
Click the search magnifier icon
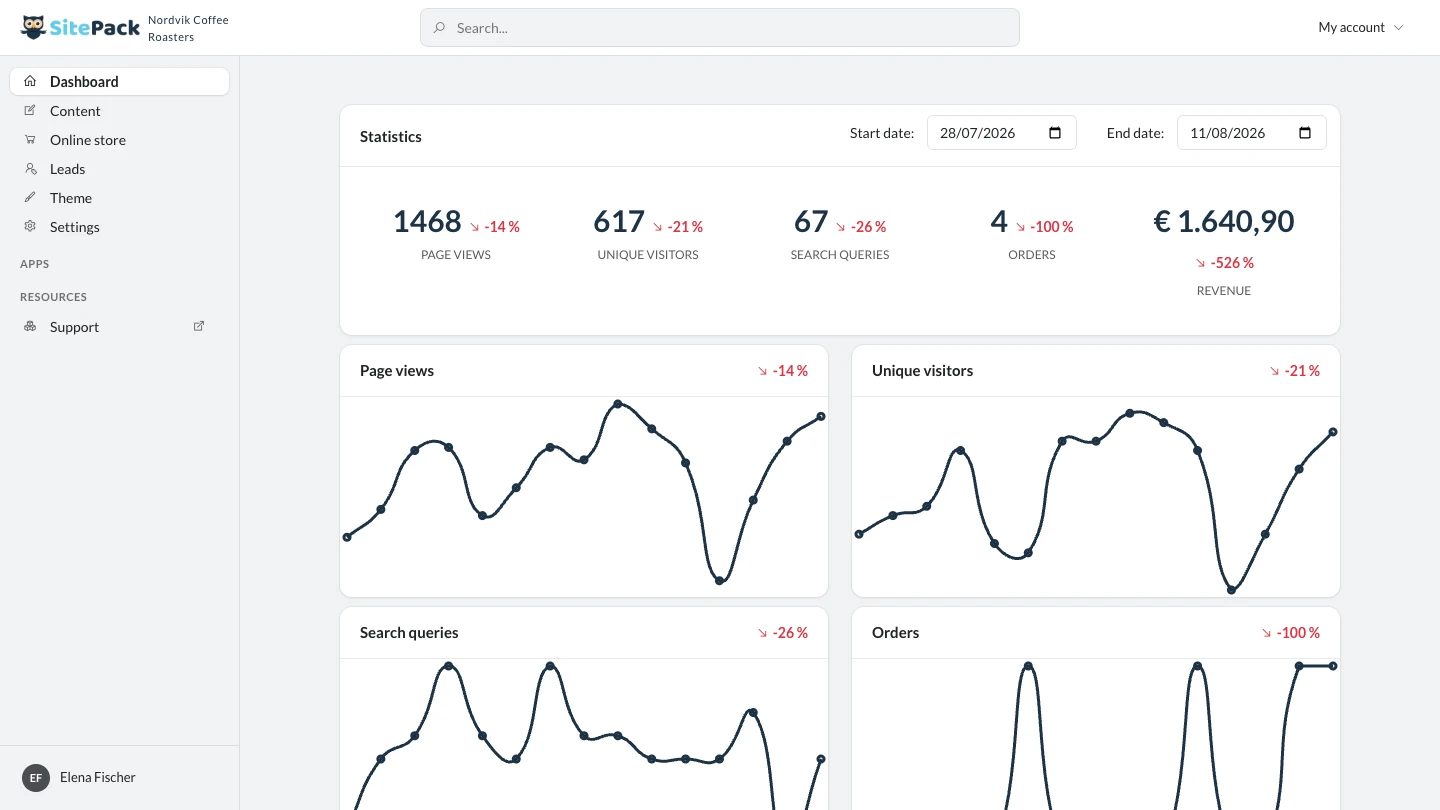(x=439, y=28)
